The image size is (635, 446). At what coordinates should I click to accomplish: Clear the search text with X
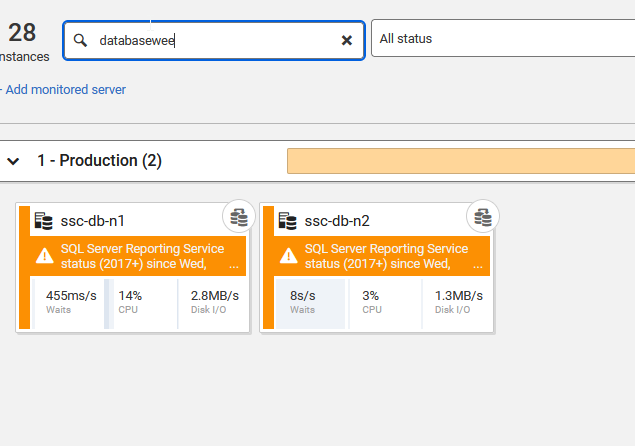coord(347,40)
